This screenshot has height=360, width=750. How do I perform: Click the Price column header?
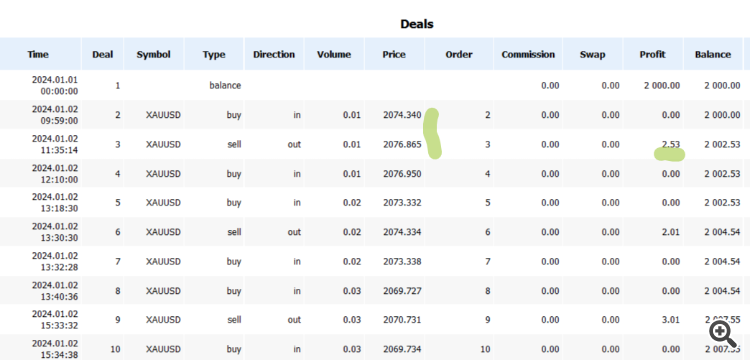[394, 55]
